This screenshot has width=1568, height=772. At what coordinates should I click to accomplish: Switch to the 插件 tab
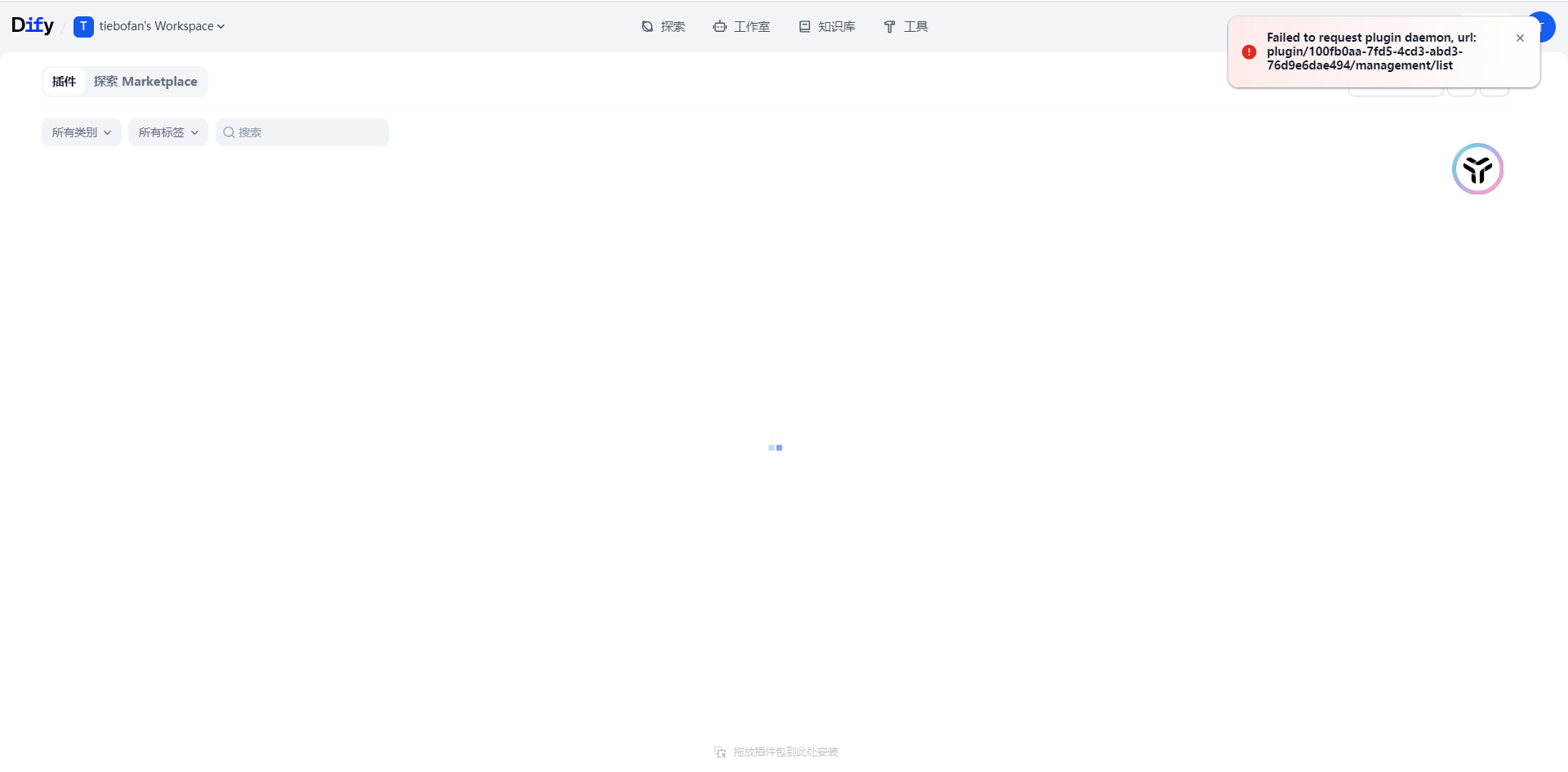[x=64, y=82]
